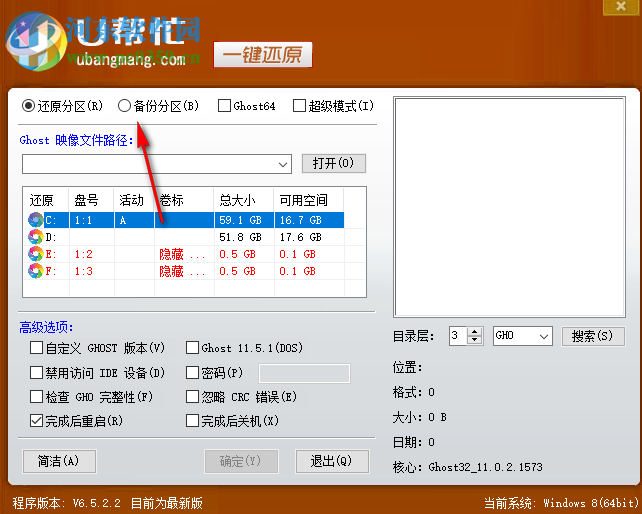Click the 一键还原 logo banner
The width and height of the screenshot is (642, 514).
(x=262, y=54)
